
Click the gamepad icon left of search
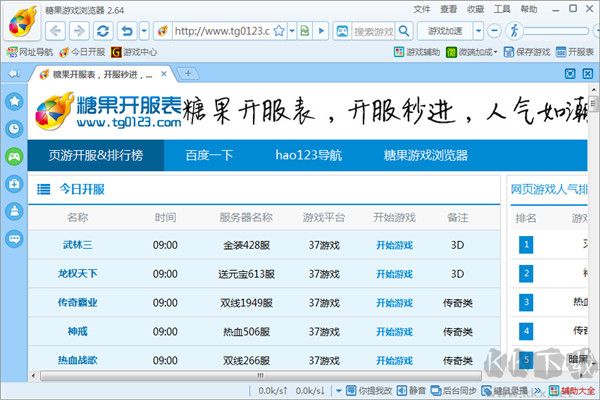[x=342, y=31]
